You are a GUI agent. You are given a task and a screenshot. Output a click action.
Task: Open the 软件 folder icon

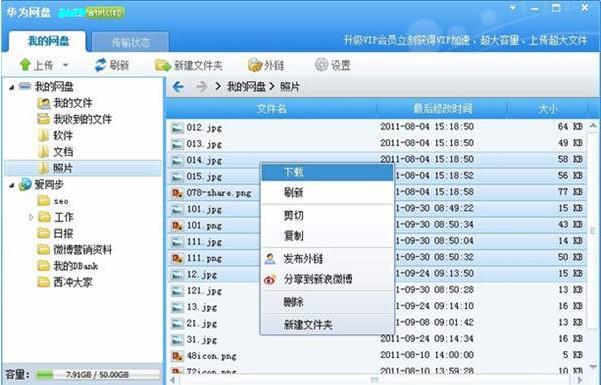click(43, 135)
